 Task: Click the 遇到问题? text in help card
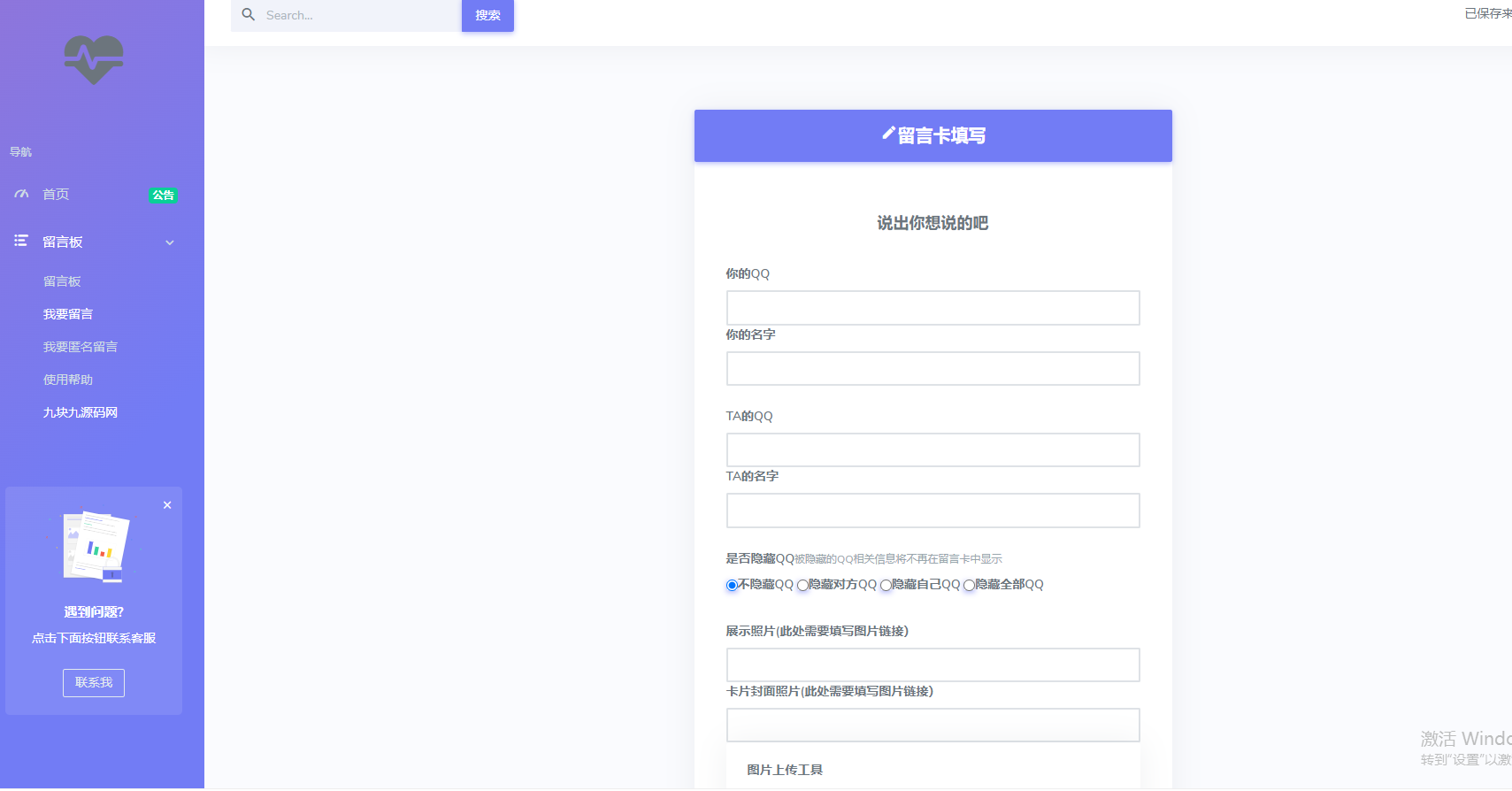pos(94,612)
